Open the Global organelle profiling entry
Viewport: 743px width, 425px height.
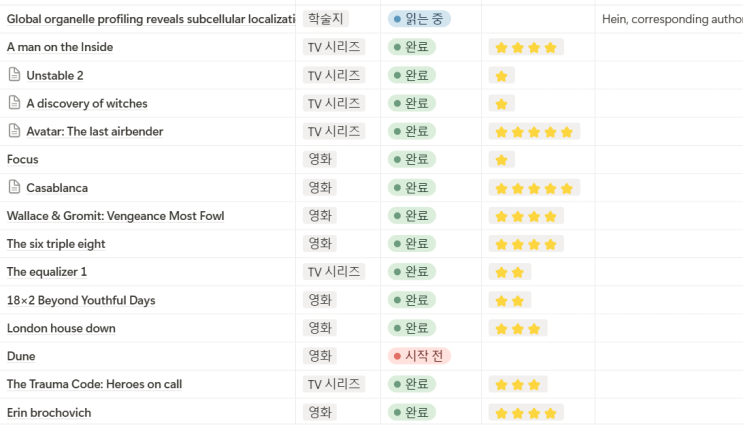click(150, 19)
